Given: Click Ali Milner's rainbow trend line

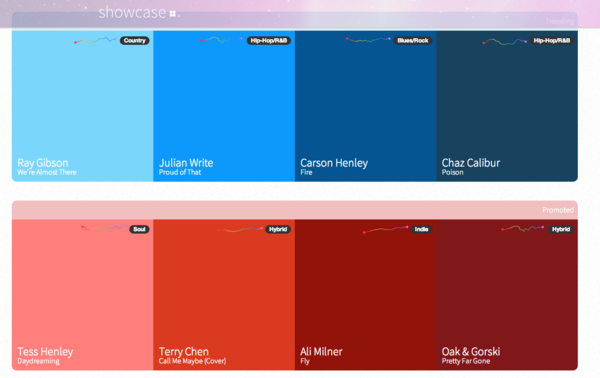Looking at the screenshot, I should pyautogui.click(x=385, y=230).
